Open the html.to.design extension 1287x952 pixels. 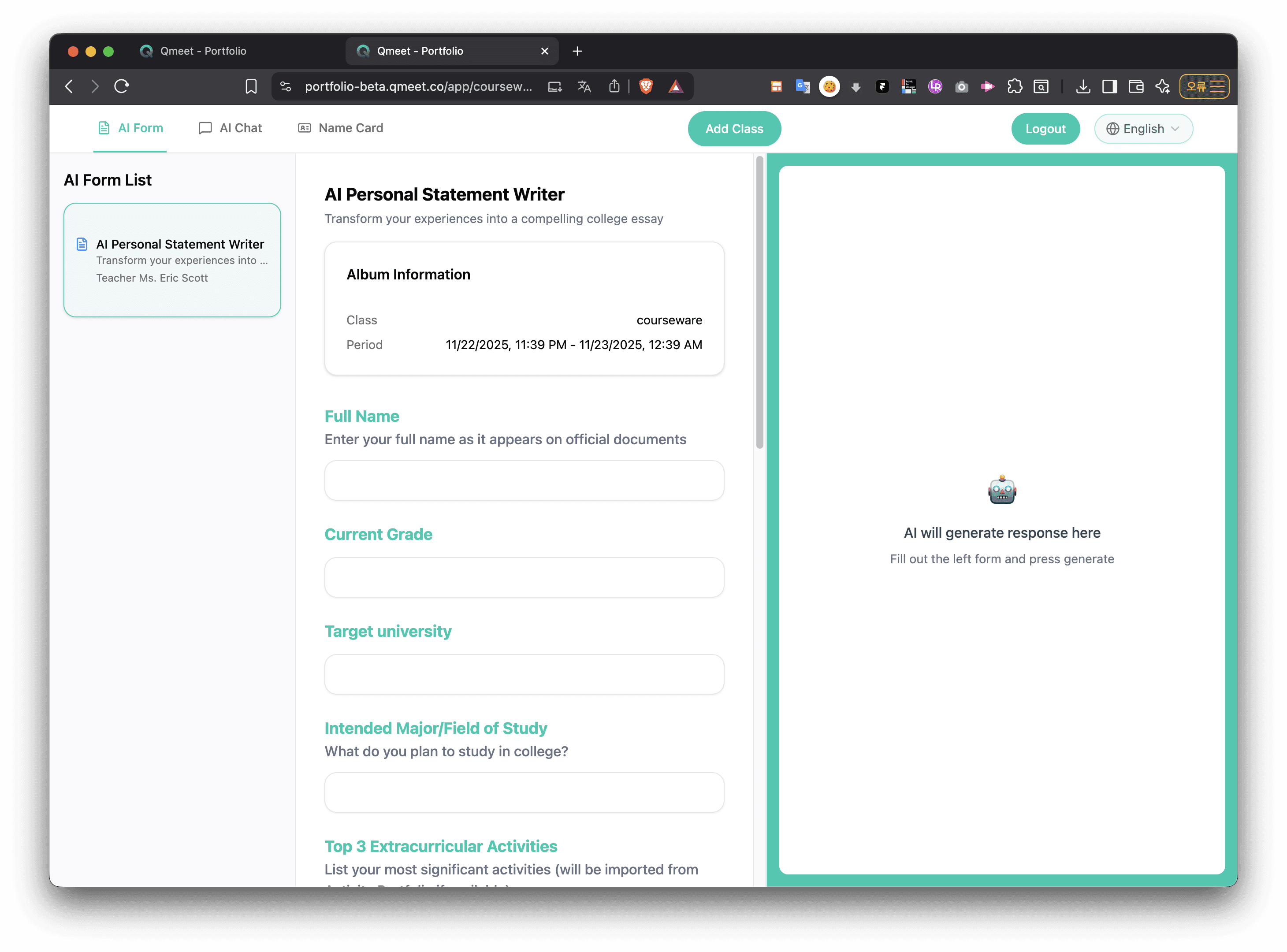908,86
